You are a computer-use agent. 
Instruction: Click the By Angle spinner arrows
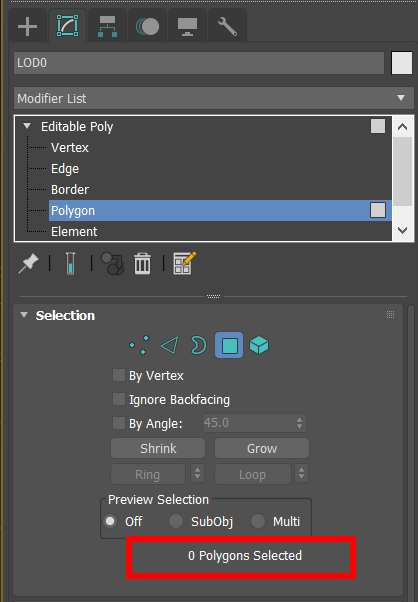300,423
